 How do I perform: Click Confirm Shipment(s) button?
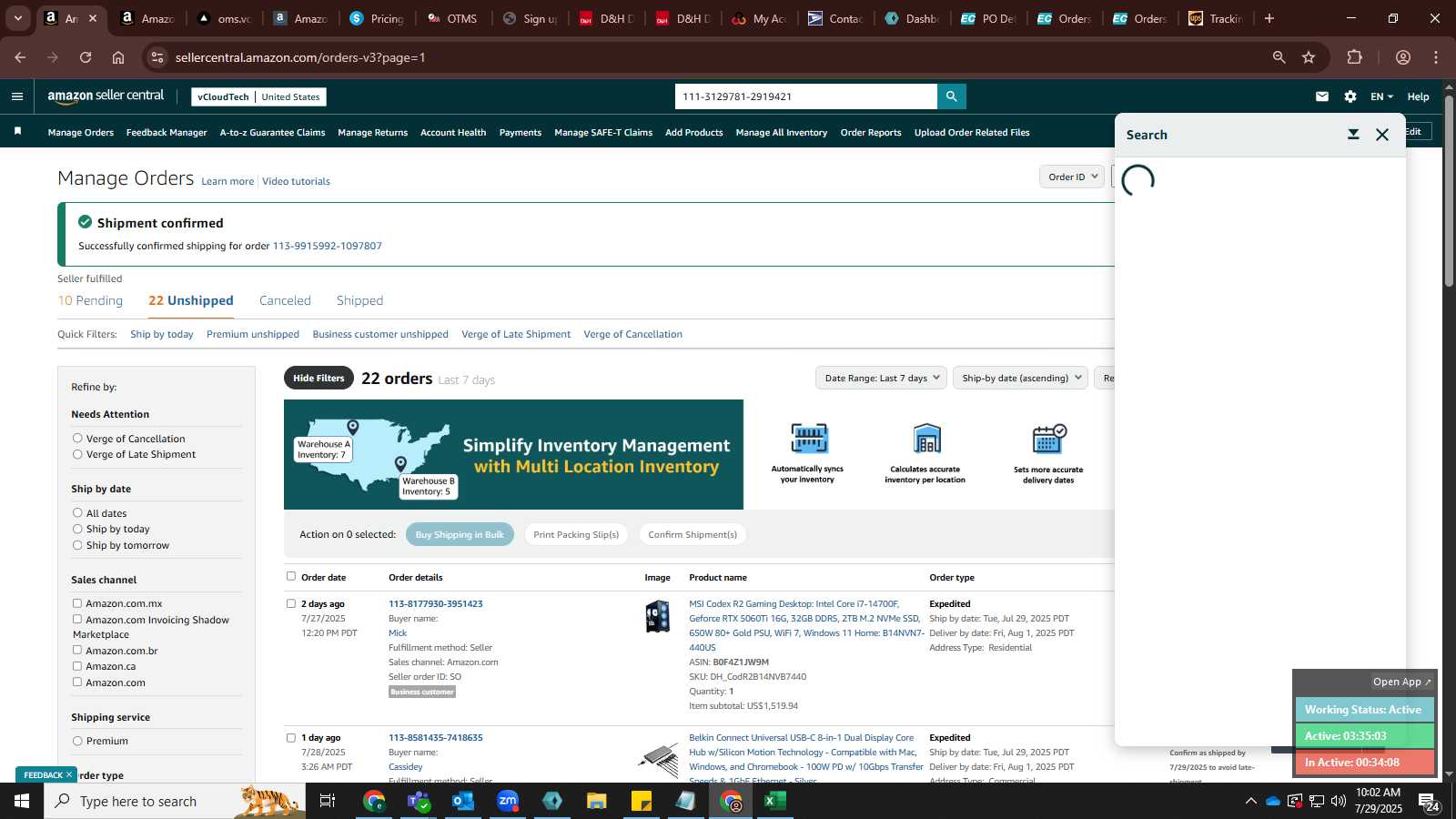coord(693,534)
